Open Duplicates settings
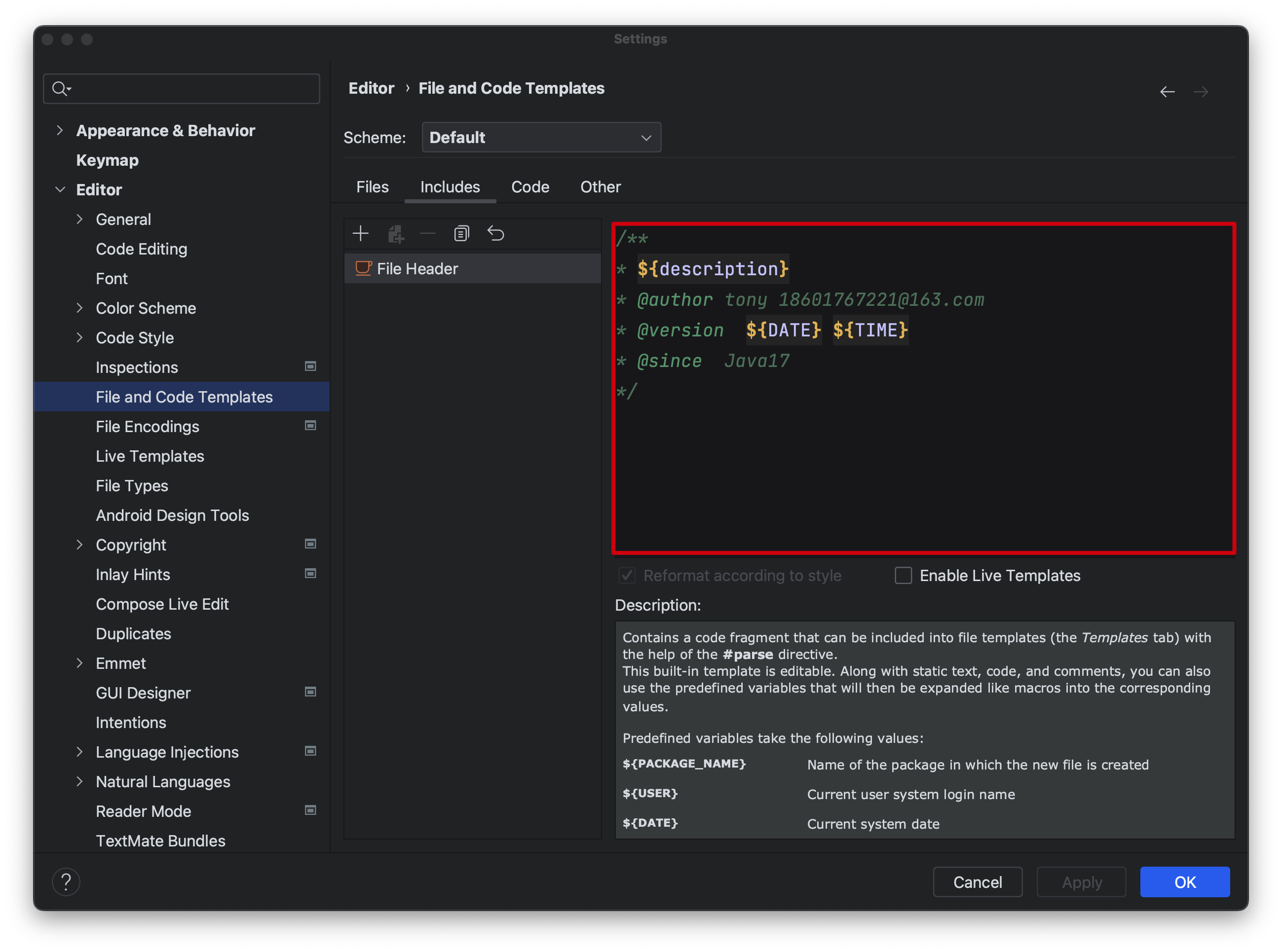The height and width of the screenshot is (952, 1282). click(x=133, y=633)
